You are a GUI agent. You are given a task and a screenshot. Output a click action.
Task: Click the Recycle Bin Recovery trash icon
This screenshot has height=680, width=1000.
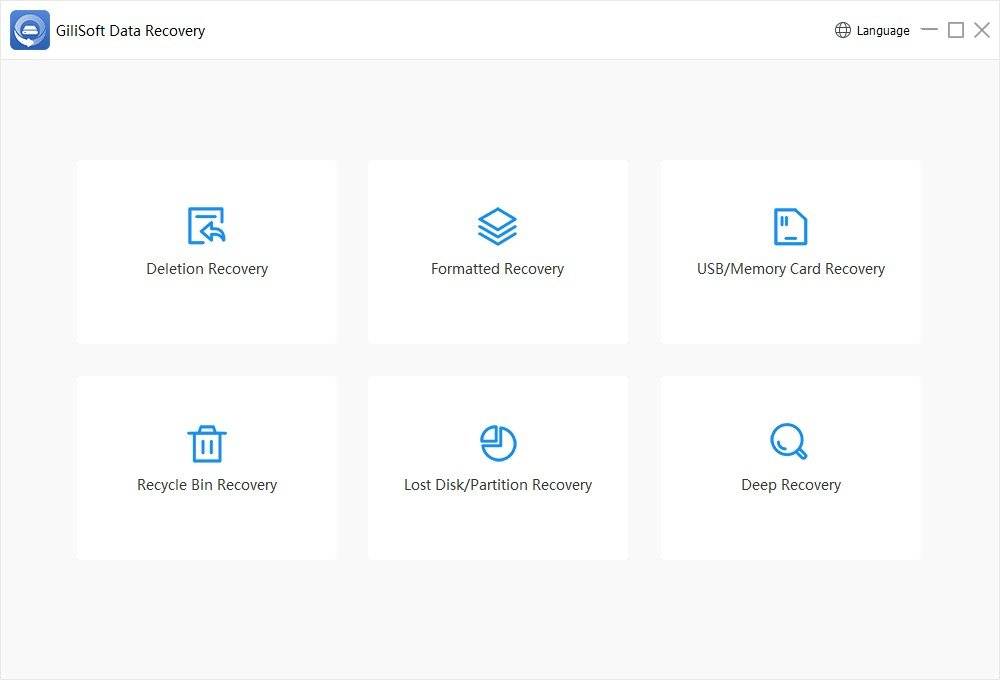(207, 443)
